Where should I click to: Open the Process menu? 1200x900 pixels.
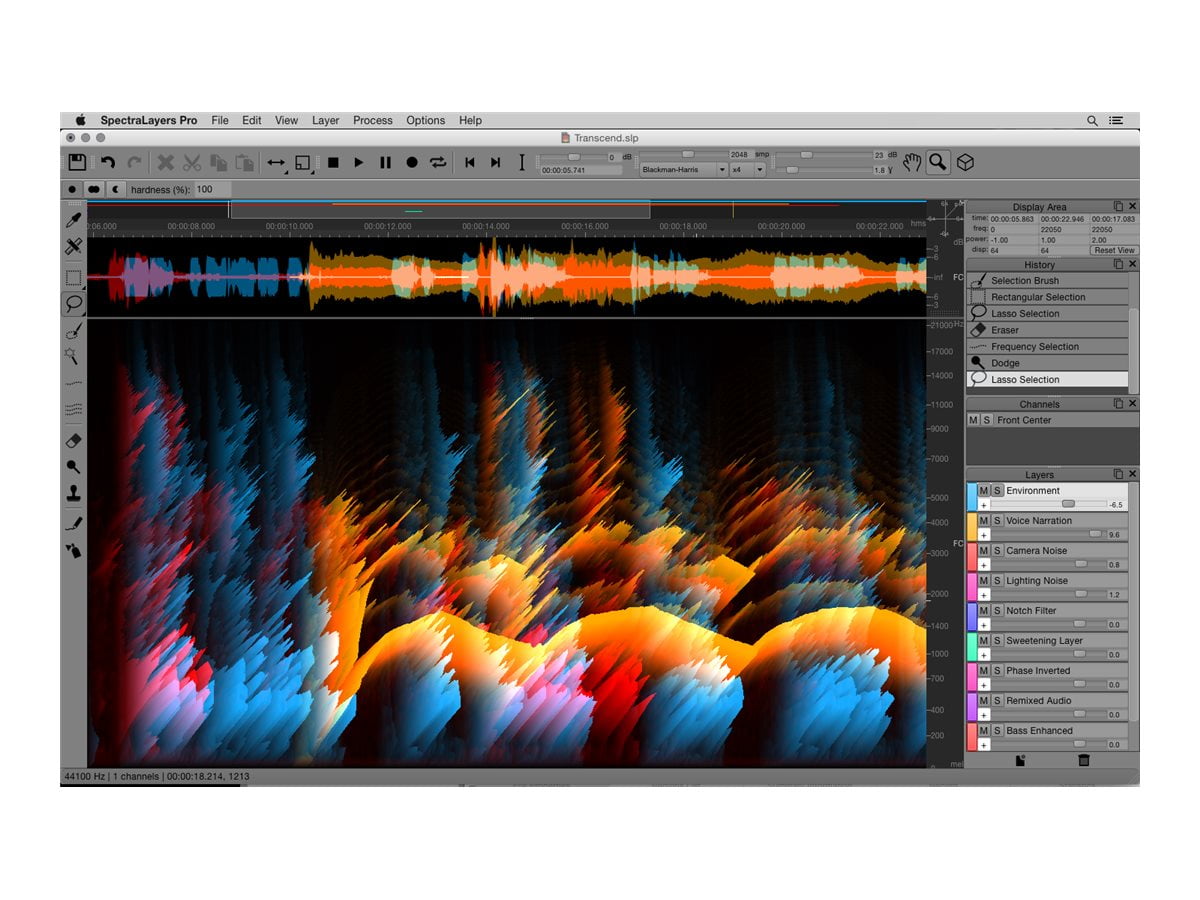pyautogui.click(x=372, y=120)
